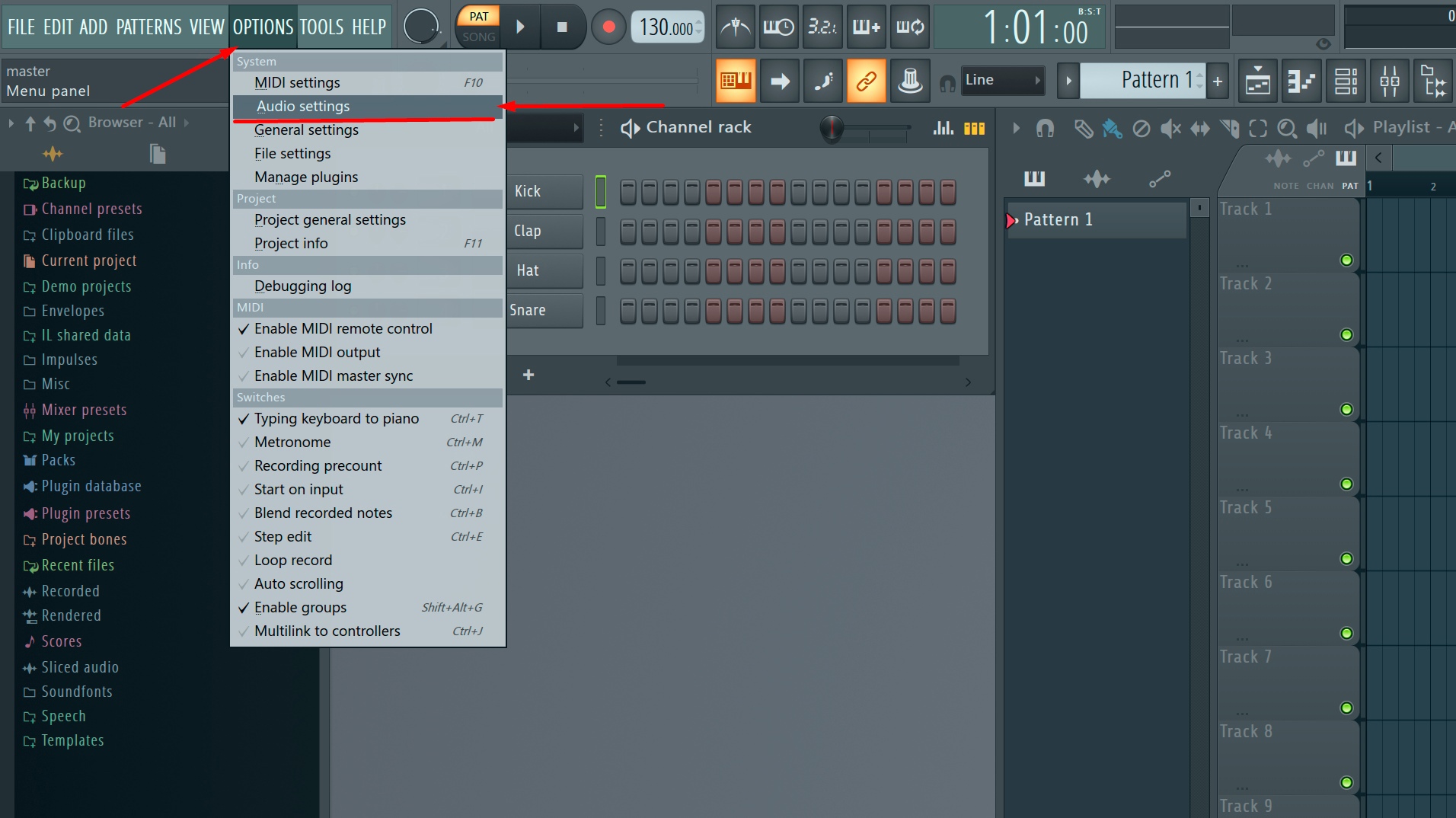This screenshot has height=818, width=1456.
Task: Click the graph editor icon in Channel rack
Action: 944,128
